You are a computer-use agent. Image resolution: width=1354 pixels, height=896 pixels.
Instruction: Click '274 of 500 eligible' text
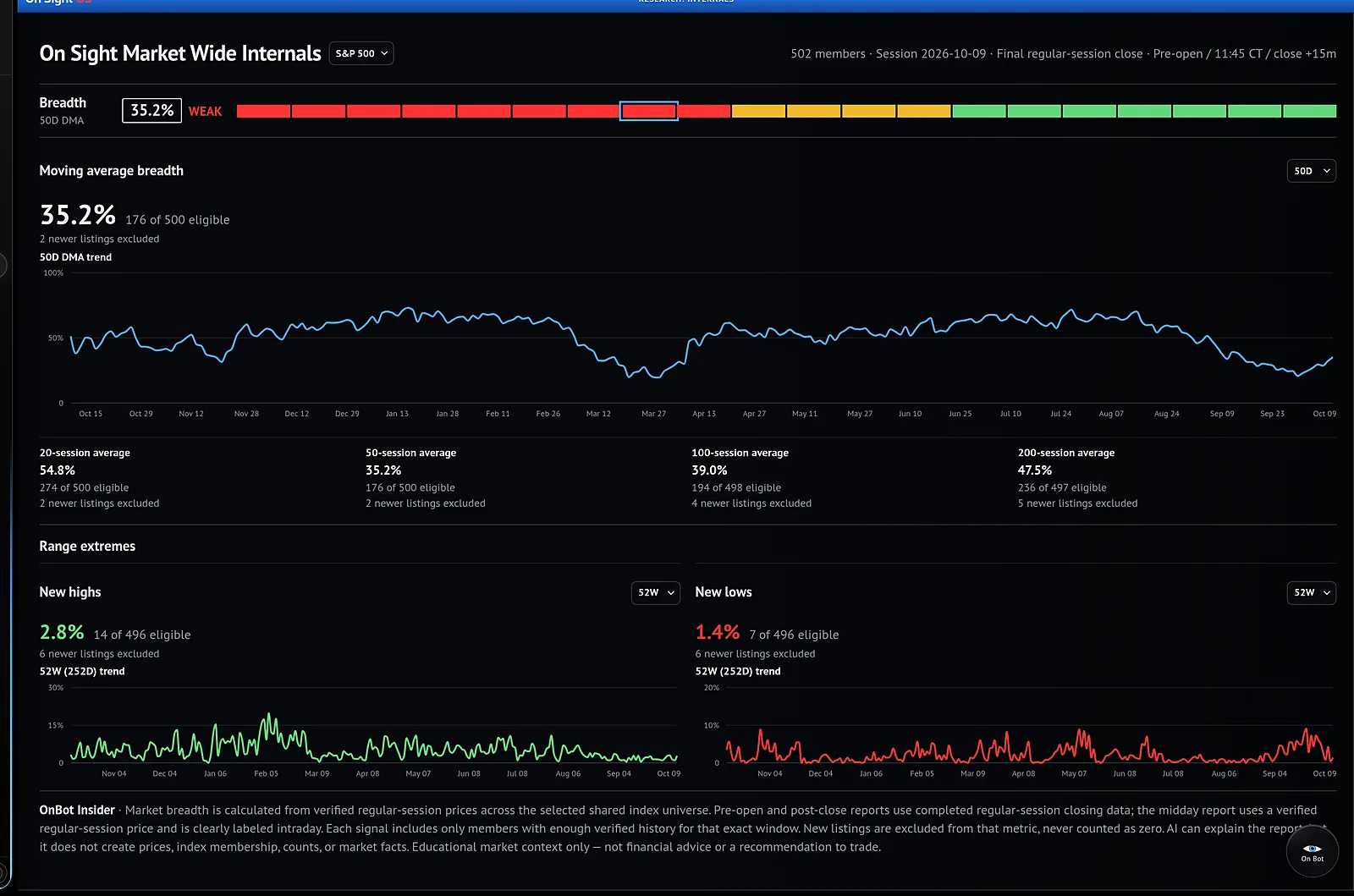point(84,487)
